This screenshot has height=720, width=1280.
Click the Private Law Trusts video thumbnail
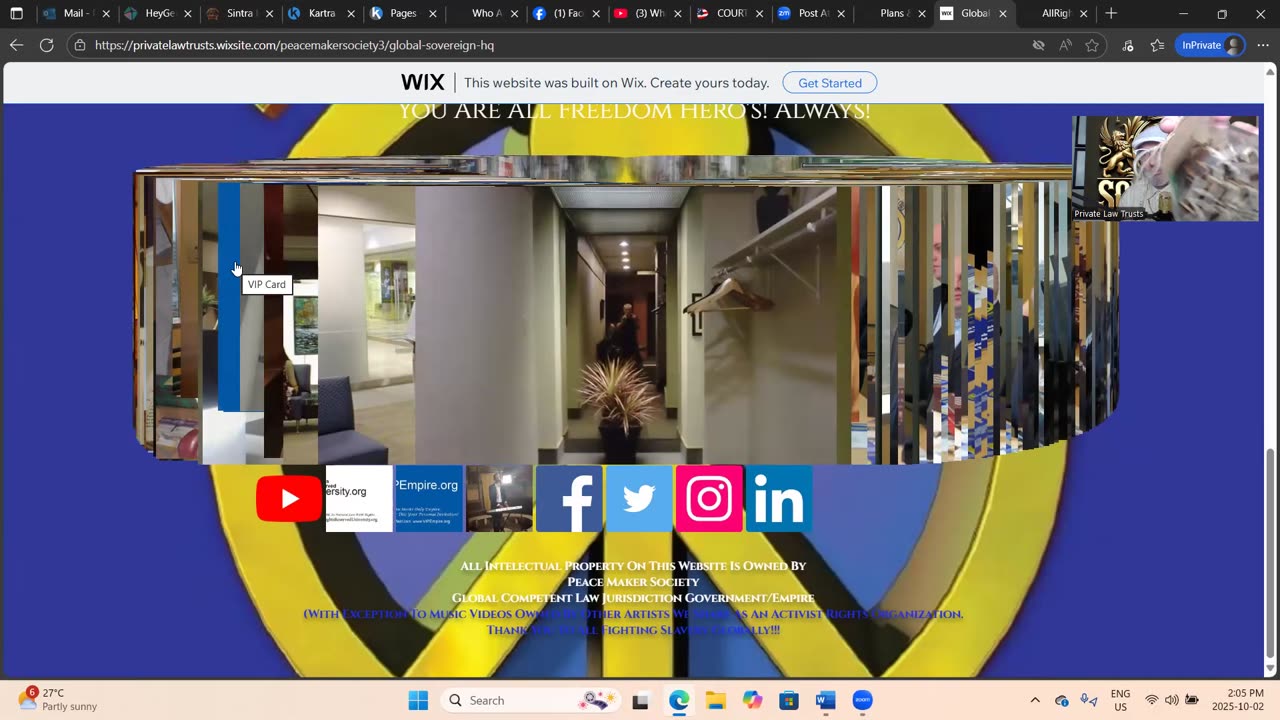coord(1165,168)
